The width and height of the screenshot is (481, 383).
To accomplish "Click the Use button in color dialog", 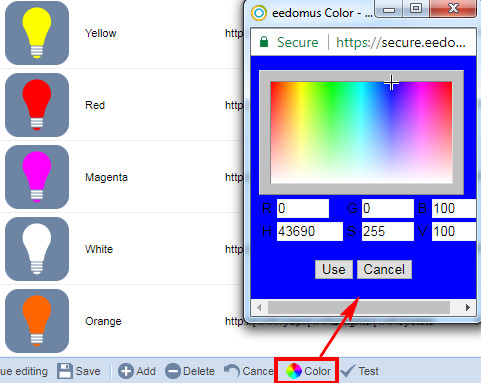I will (334, 269).
